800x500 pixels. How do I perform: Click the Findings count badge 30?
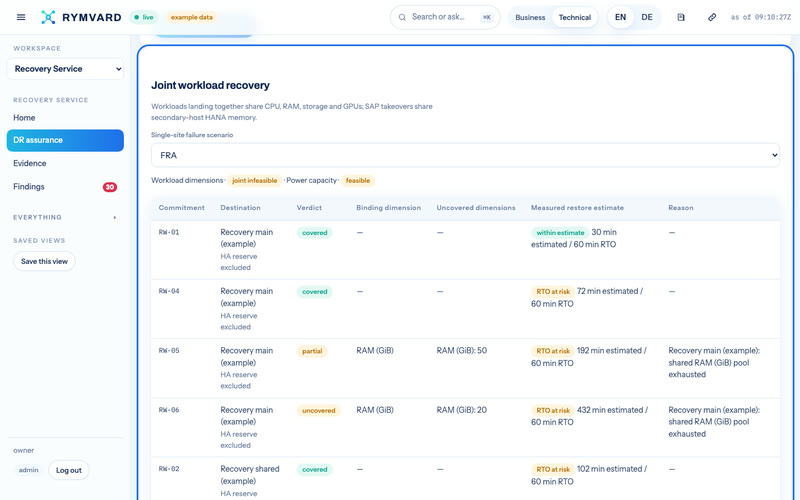coord(110,187)
